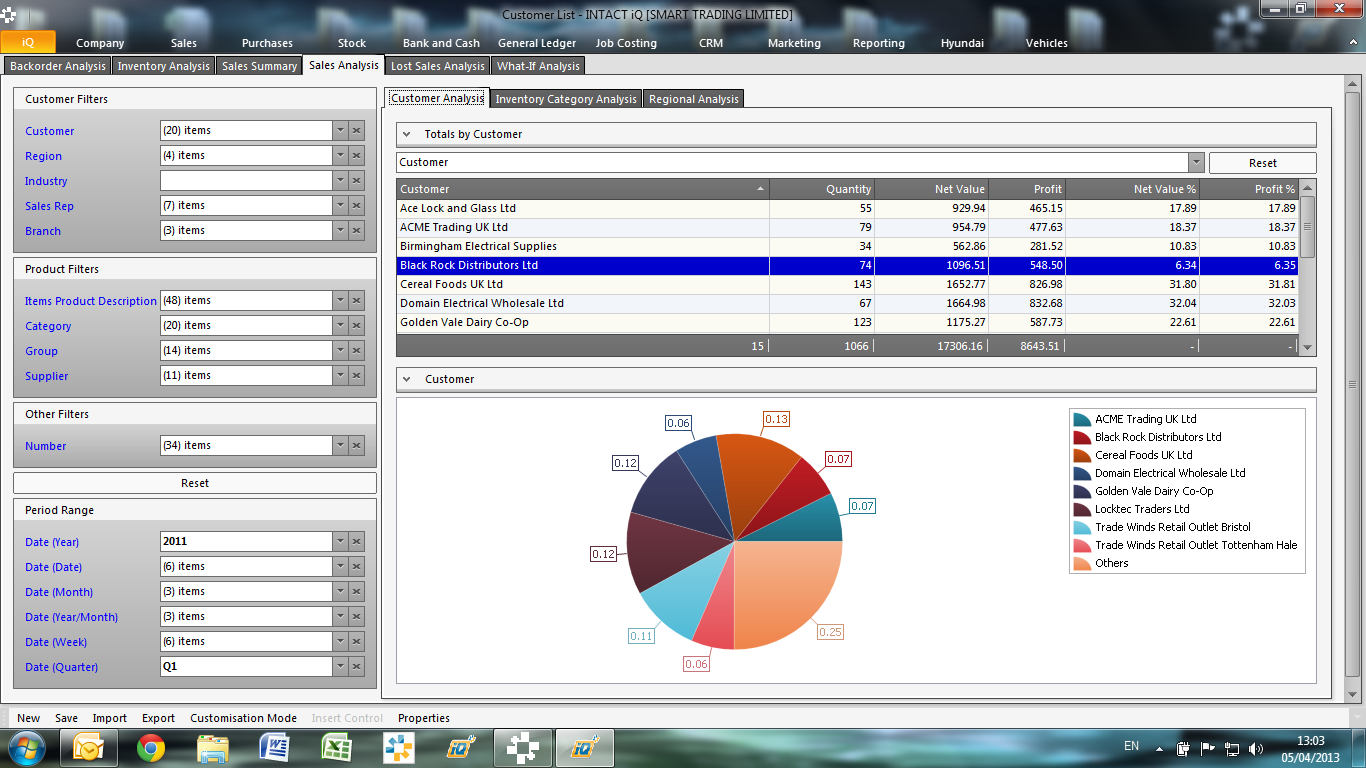
Task: Click the Action Center flag tray icon
Action: (1207, 748)
